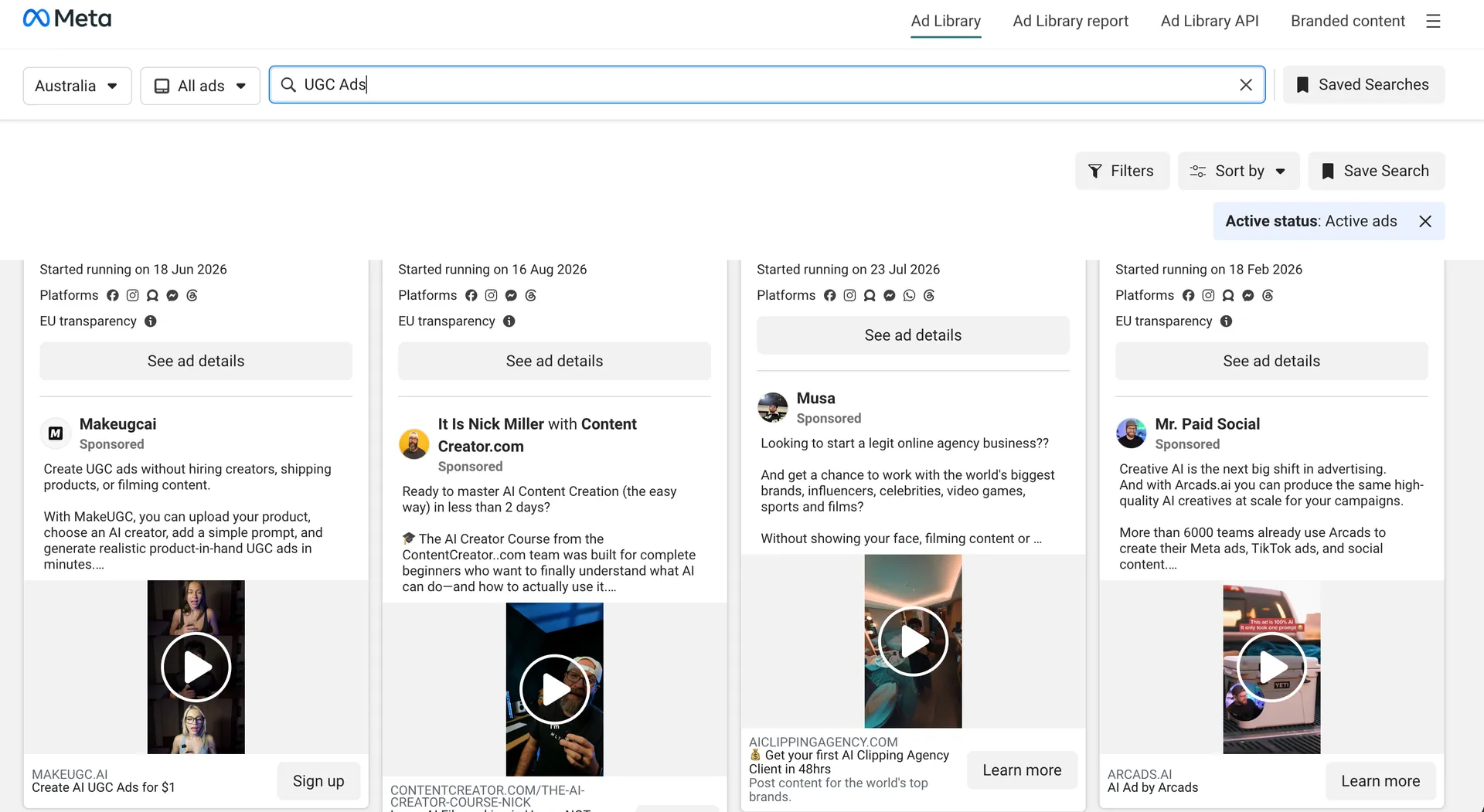Click the Makeugcai profile avatar
The width and height of the screenshot is (1484, 812).
(56, 433)
